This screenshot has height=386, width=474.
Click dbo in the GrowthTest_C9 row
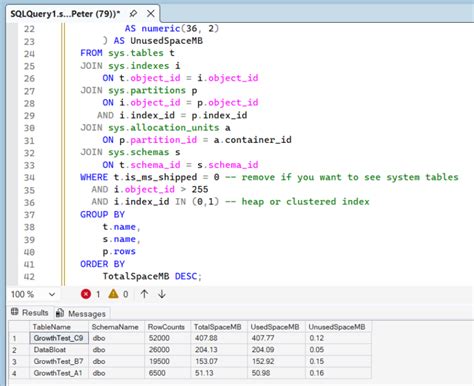tap(116, 338)
